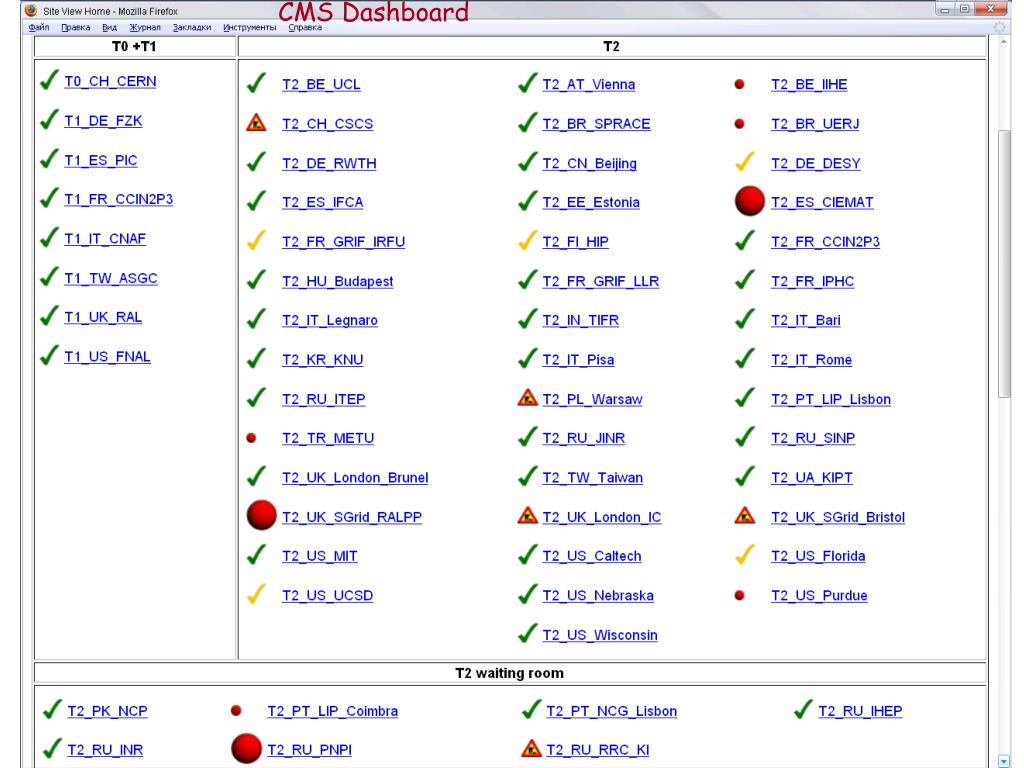
Task: Click the scrollbar down arrow
Action: (1004, 761)
